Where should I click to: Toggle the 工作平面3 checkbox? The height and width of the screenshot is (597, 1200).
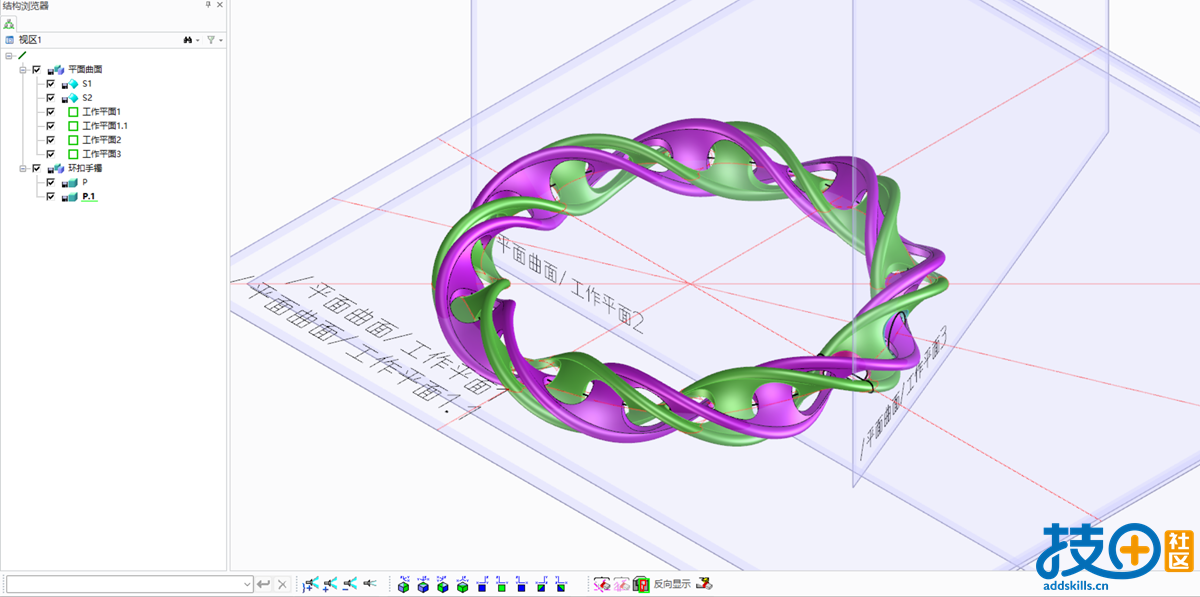pyautogui.click(x=50, y=154)
